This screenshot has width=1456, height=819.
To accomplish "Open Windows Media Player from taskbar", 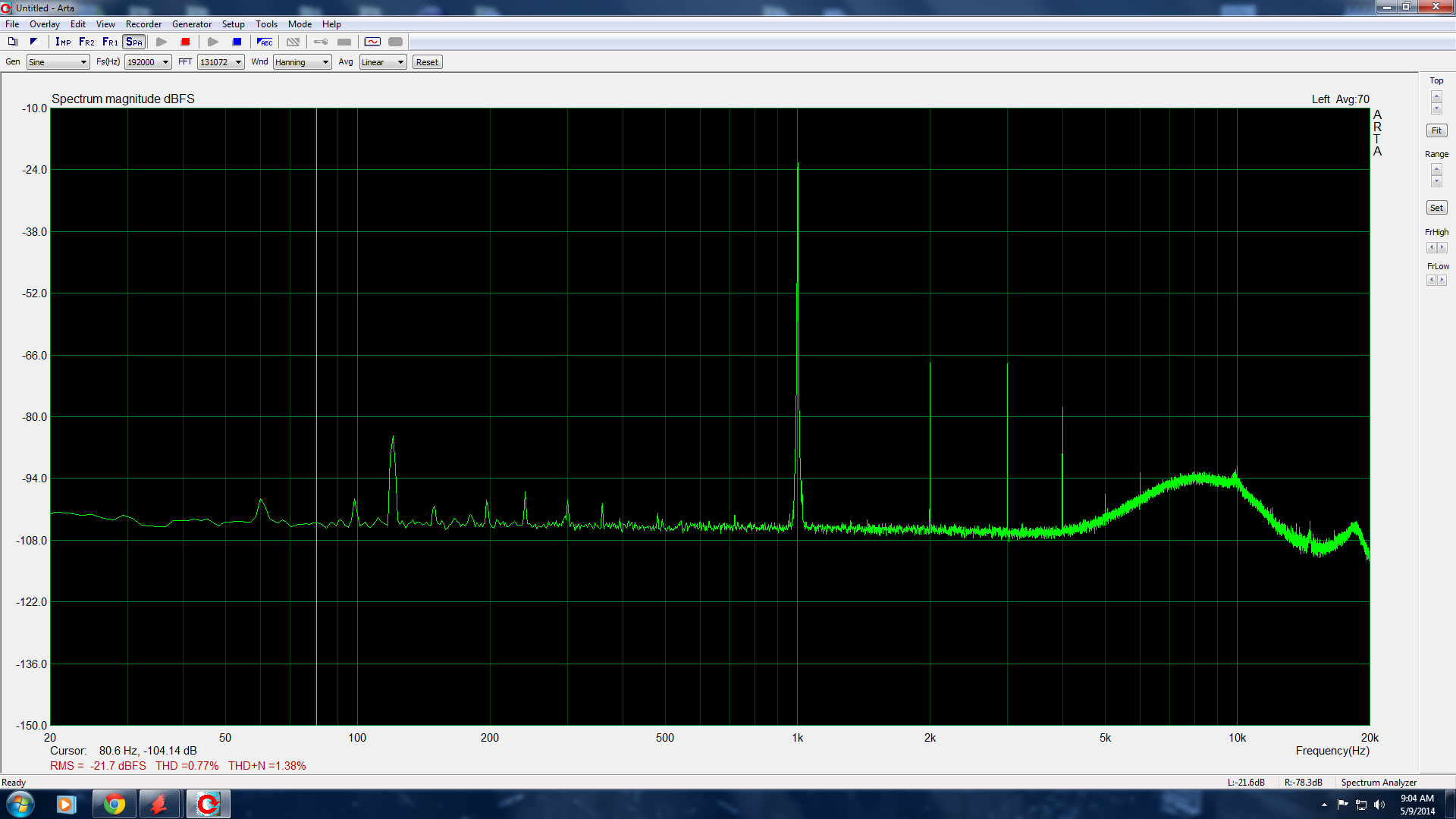I will coord(66,804).
